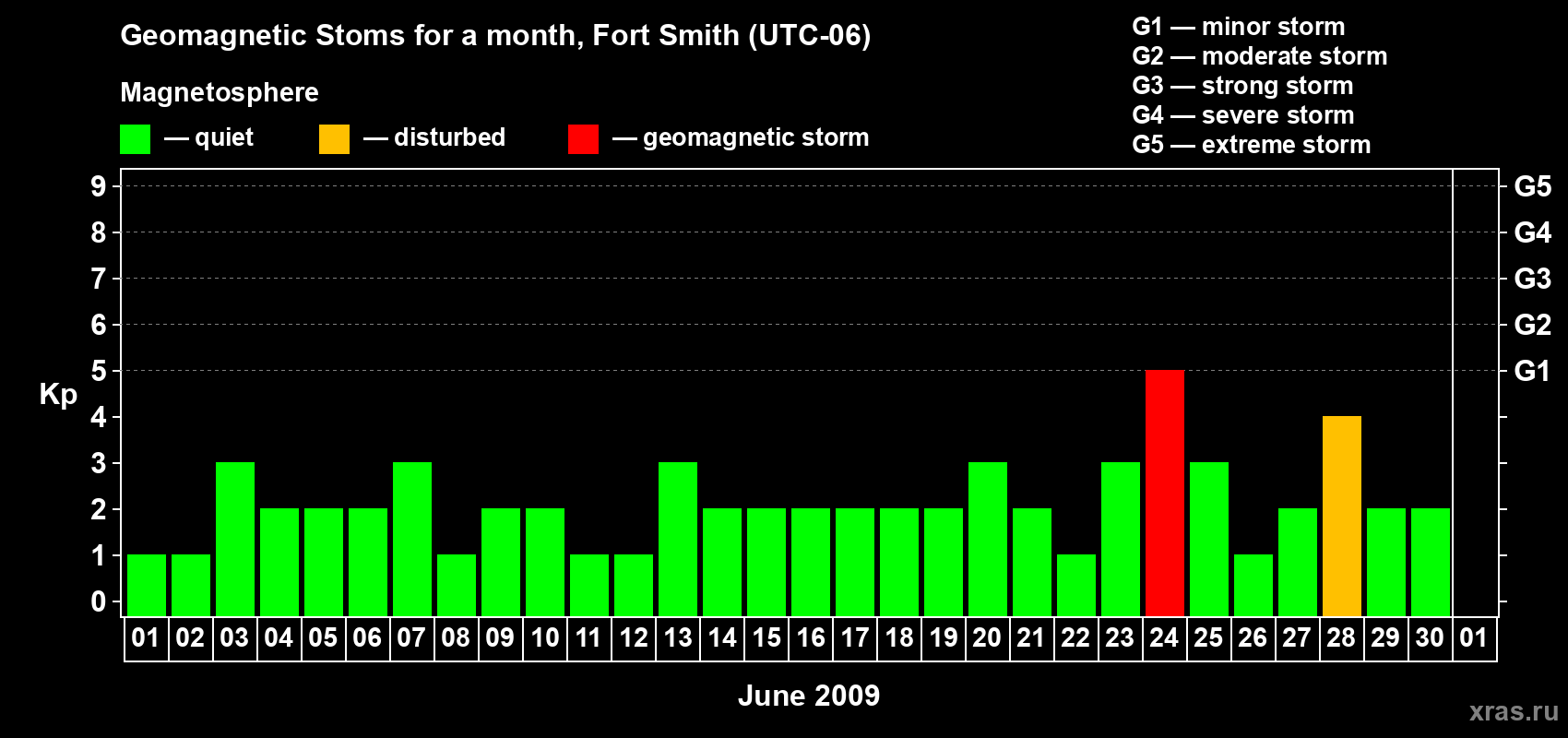Click the last 01 date label

point(1474,638)
